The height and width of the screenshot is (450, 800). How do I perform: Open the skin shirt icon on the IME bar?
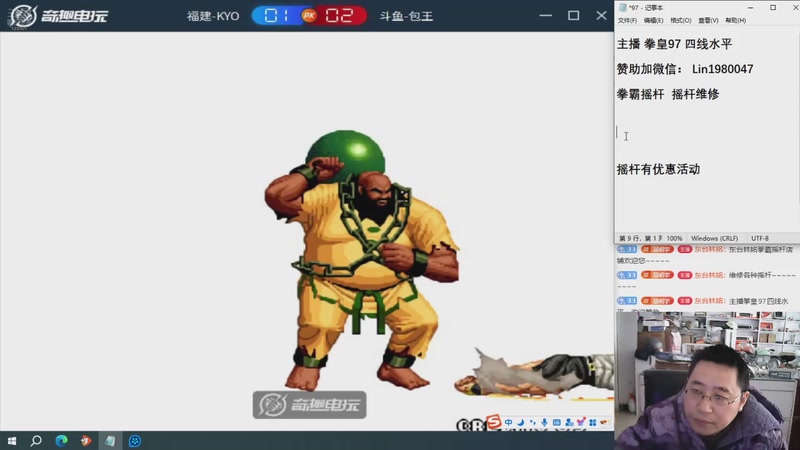pos(581,422)
